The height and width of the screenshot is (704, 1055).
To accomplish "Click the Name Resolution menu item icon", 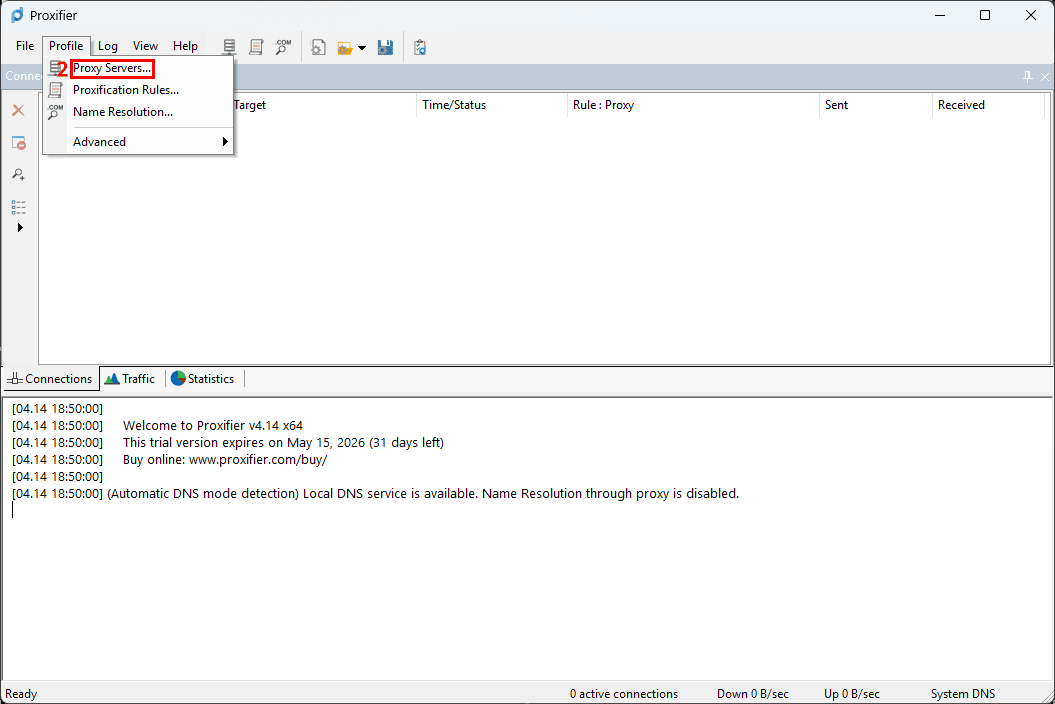I will coord(56,112).
